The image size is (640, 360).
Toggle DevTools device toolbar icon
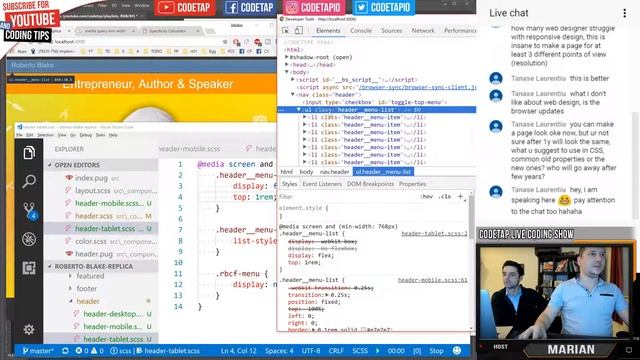point(299,31)
